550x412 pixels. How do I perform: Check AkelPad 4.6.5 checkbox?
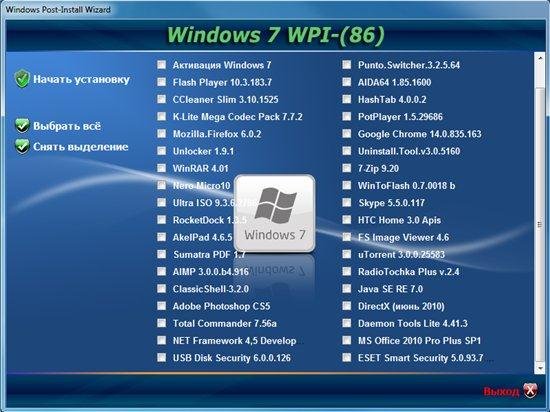coord(161,237)
